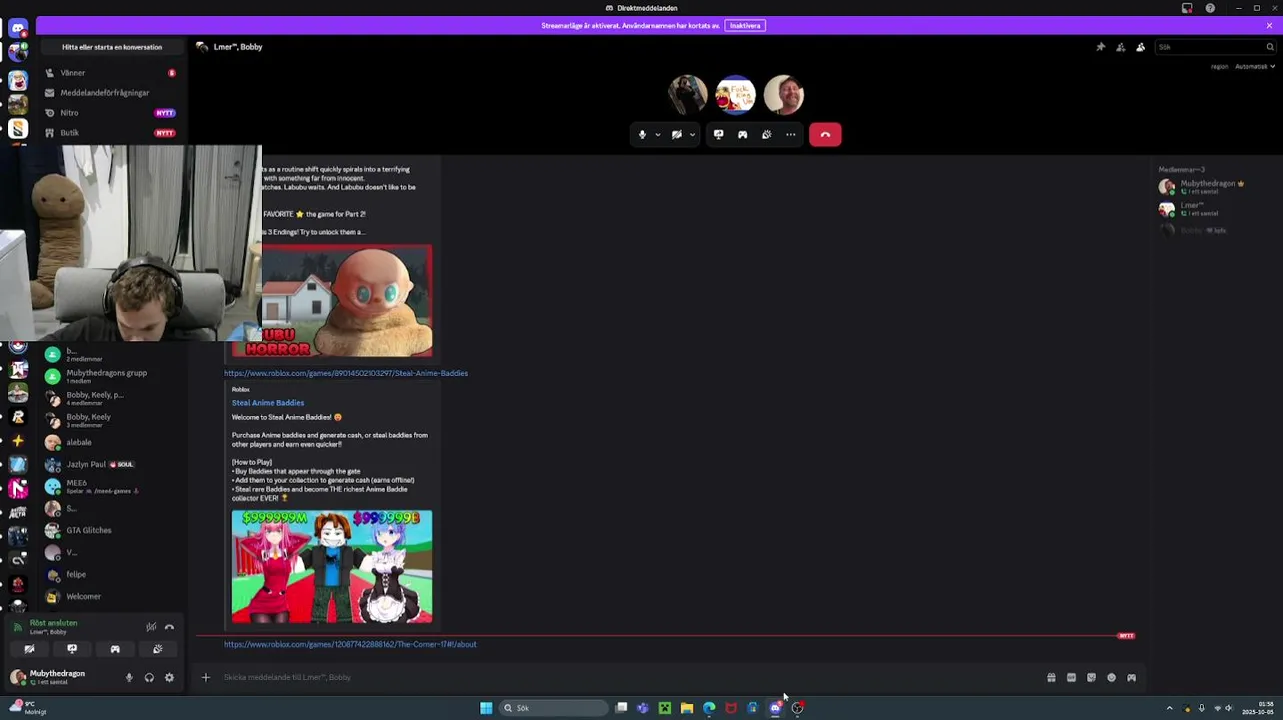Screen dimensions: 1283x720
Task: Dismiss the purple streamer mode banner
Action: tap(1270, 25)
